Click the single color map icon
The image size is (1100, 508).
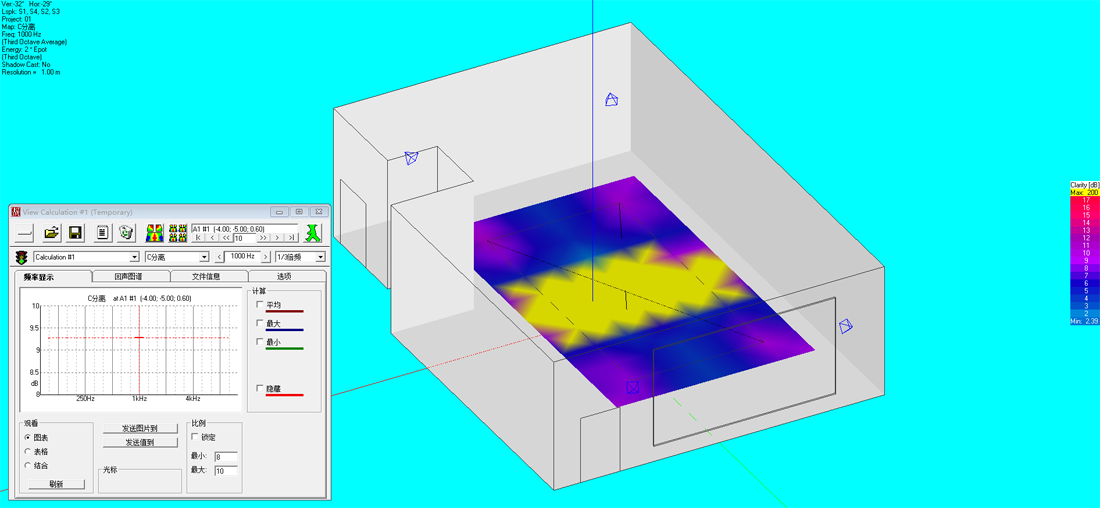(155, 233)
